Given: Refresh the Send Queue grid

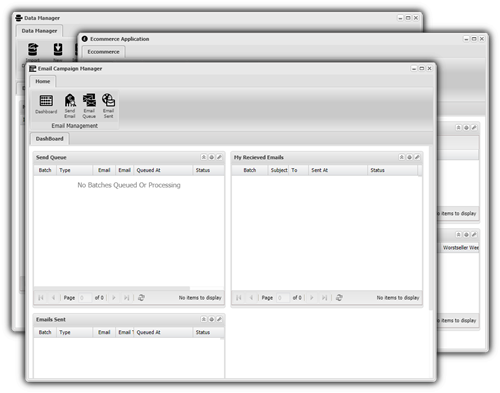Looking at the screenshot, I should (x=141, y=298).
